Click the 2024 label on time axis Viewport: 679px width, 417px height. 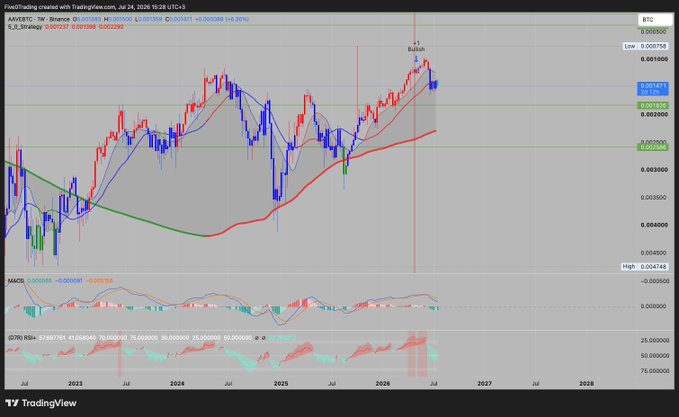(x=177, y=384)
